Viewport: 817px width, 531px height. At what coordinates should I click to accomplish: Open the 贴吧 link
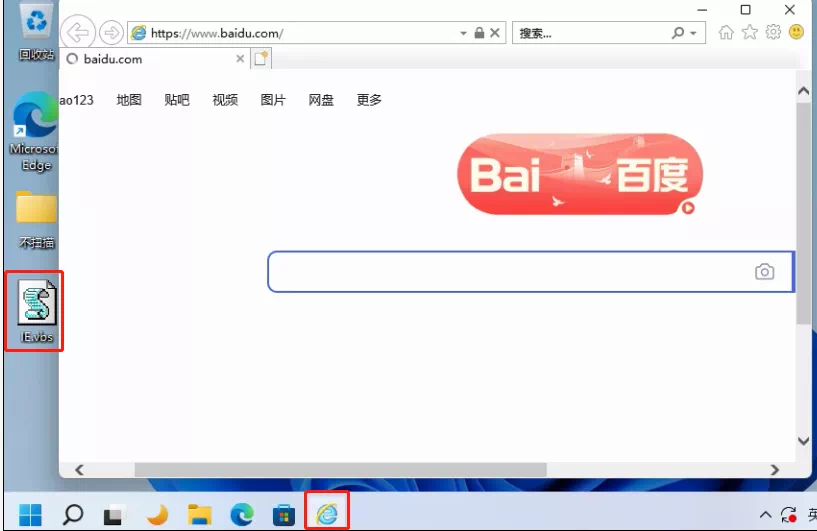pyautogui.click(x=177, y=100)
